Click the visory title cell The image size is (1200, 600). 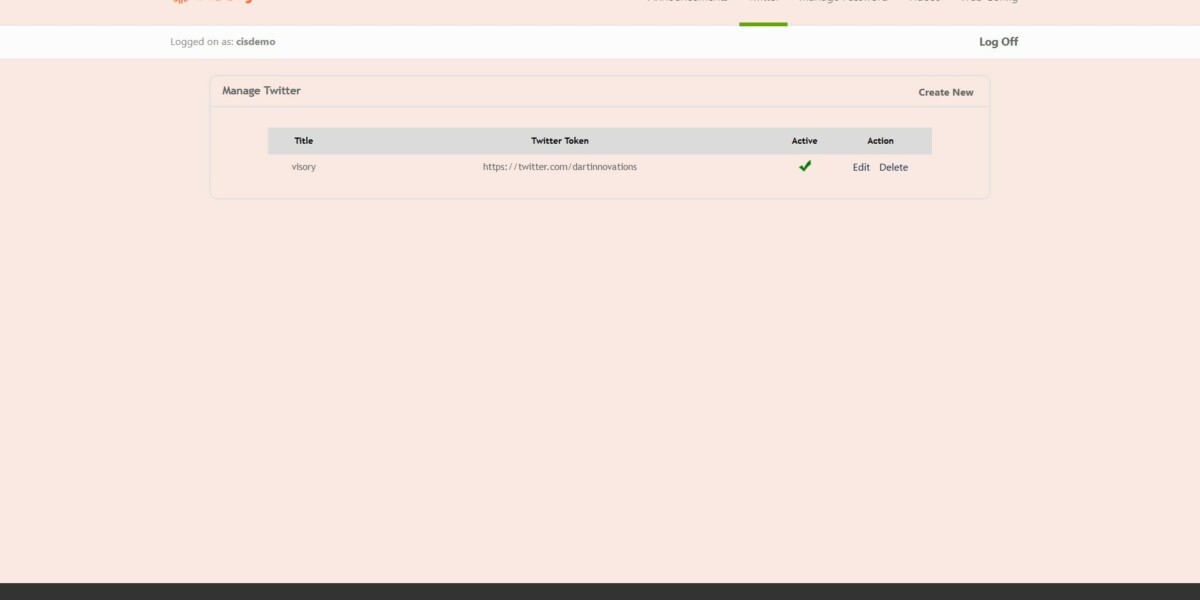[303, 167]
